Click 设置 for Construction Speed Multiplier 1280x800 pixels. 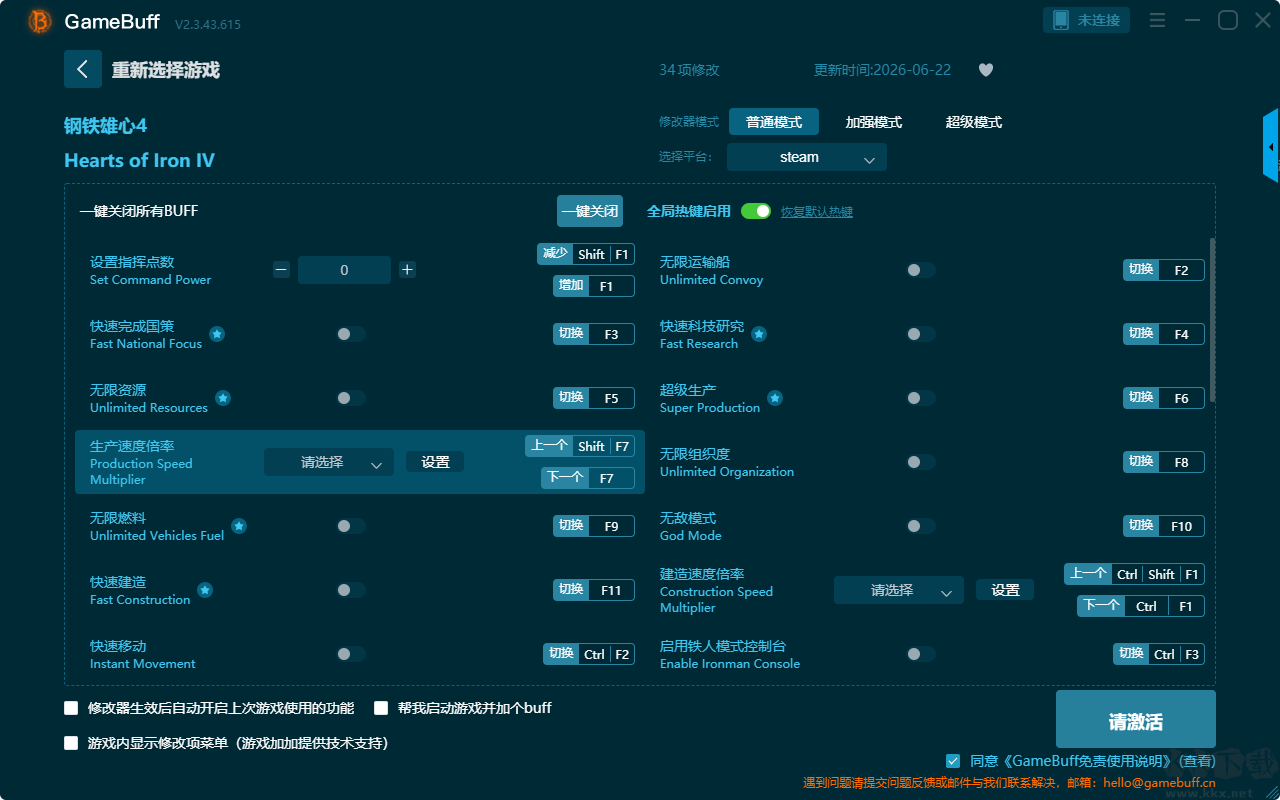(1005, 590)
